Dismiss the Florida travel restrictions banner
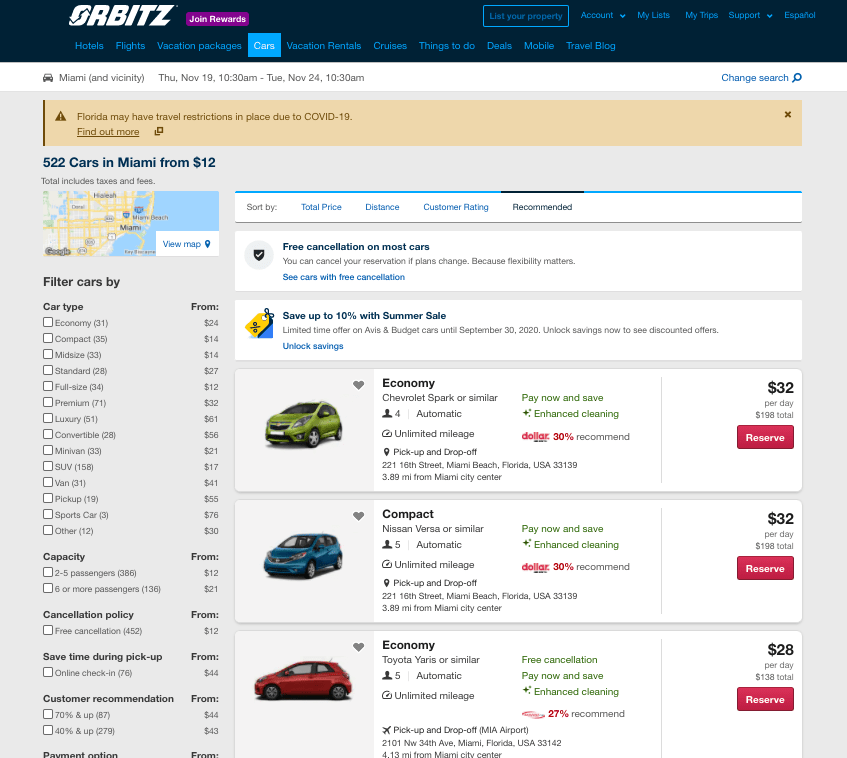Image resolution: width=847 pixels, height=758 pixels. pos(786,113)
